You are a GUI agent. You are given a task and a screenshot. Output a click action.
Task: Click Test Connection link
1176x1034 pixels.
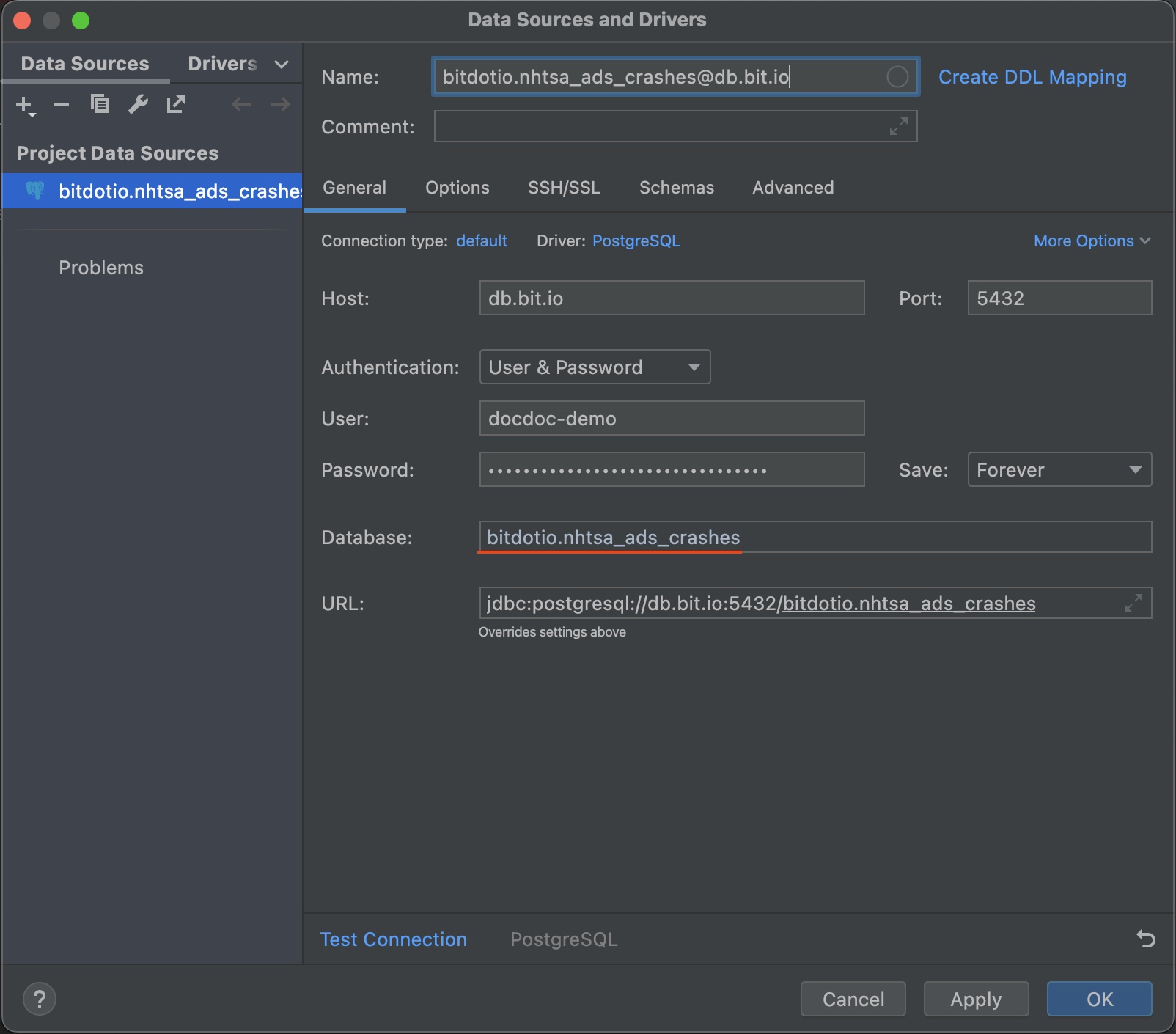[394, 939]
